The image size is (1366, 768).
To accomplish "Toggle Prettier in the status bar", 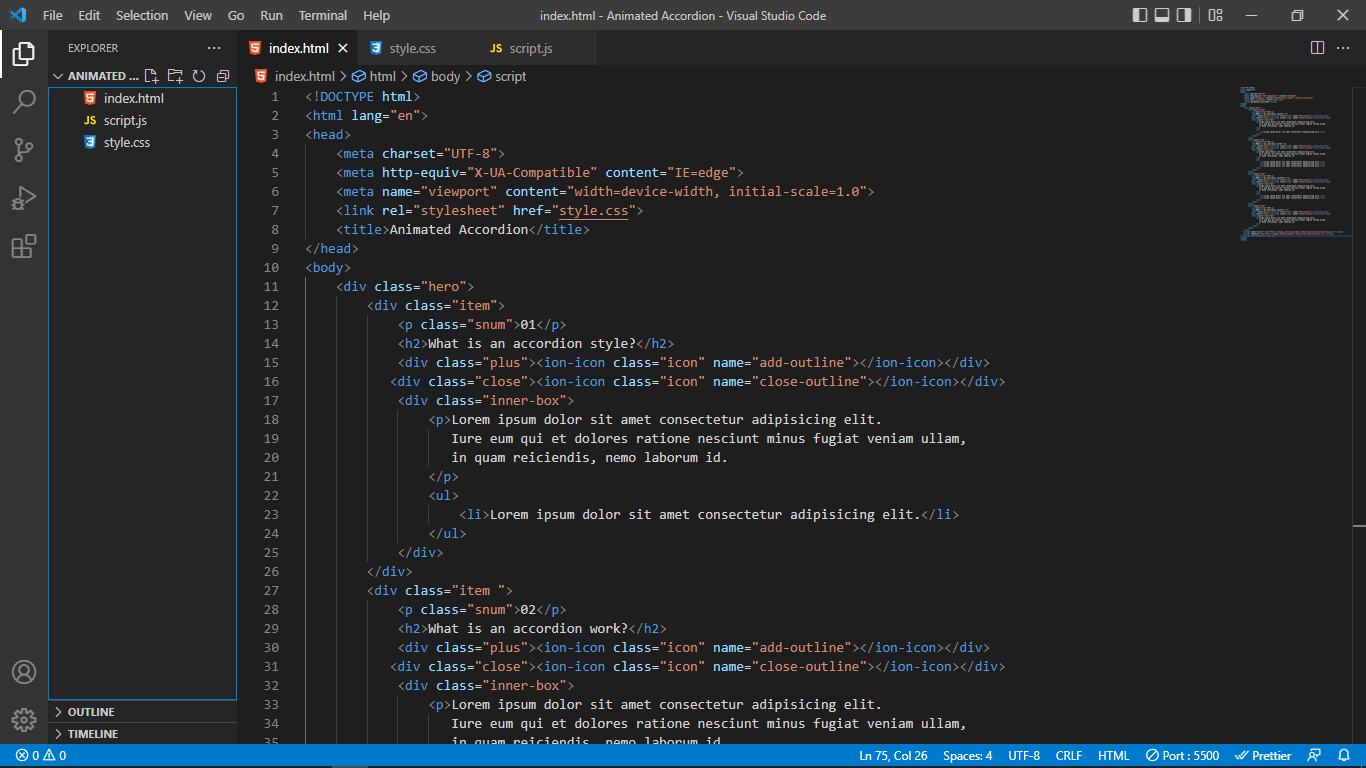I will coord(1263,755).
